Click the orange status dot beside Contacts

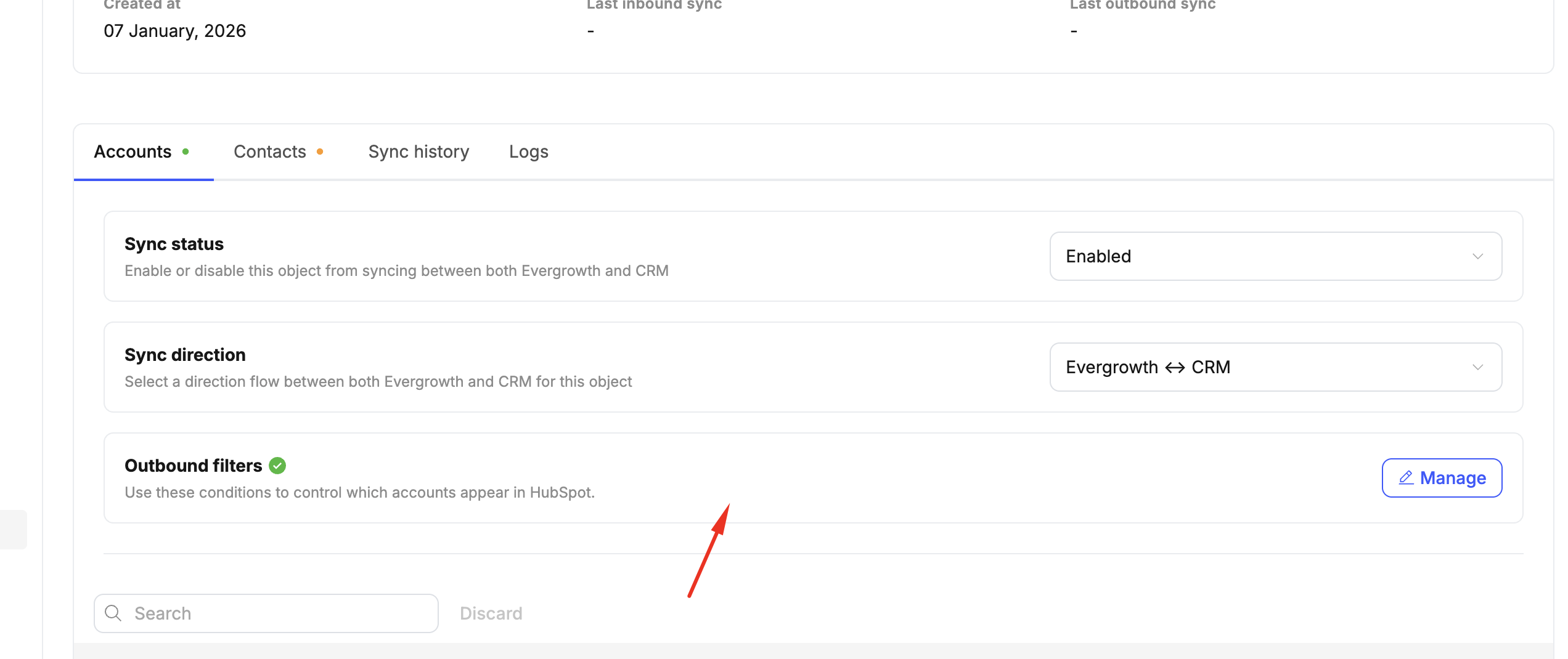[320, 152]
